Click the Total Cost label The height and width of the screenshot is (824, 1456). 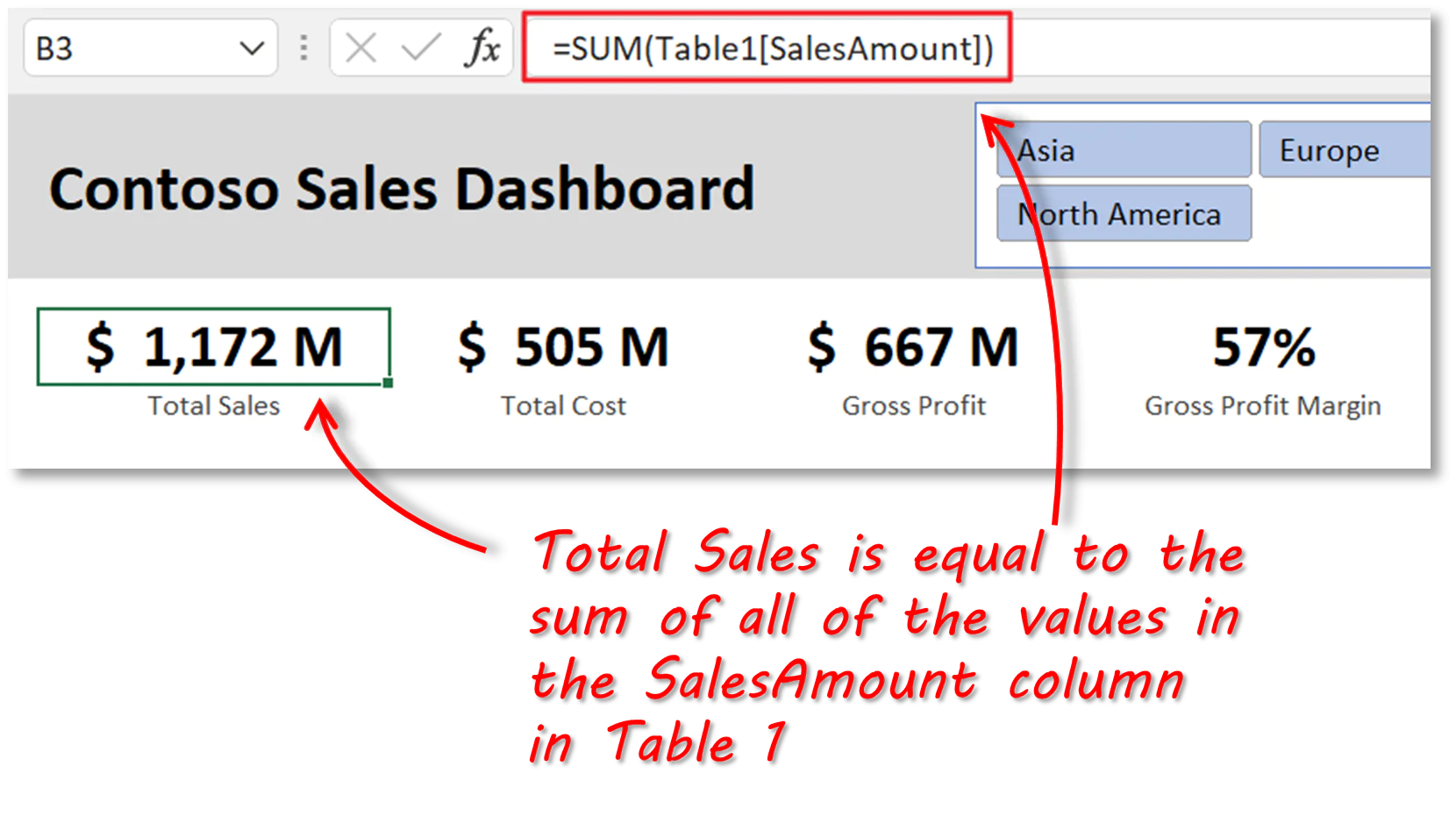(563, 405)
